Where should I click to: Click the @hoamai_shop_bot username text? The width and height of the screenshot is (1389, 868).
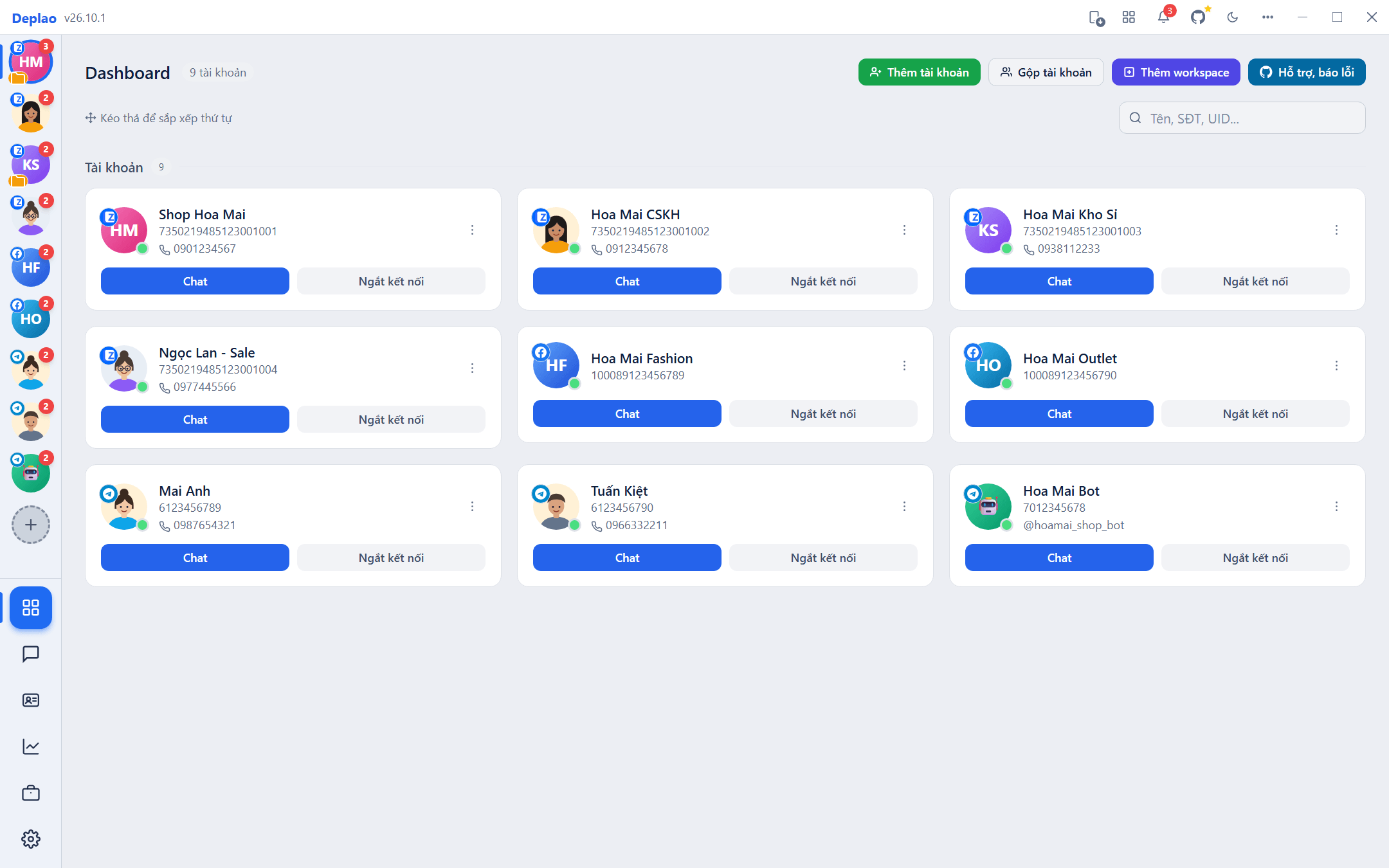[1074, 525]
